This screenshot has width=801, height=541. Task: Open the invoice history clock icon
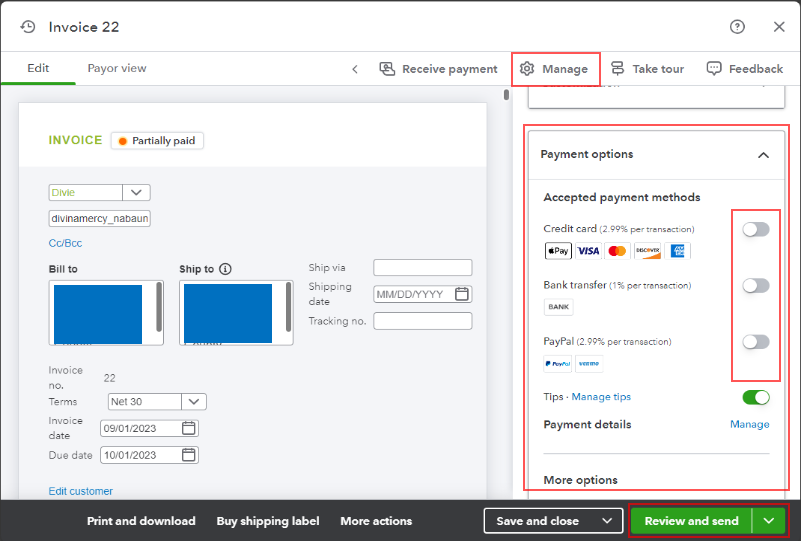pyautogui.click(x=28, y=27)
